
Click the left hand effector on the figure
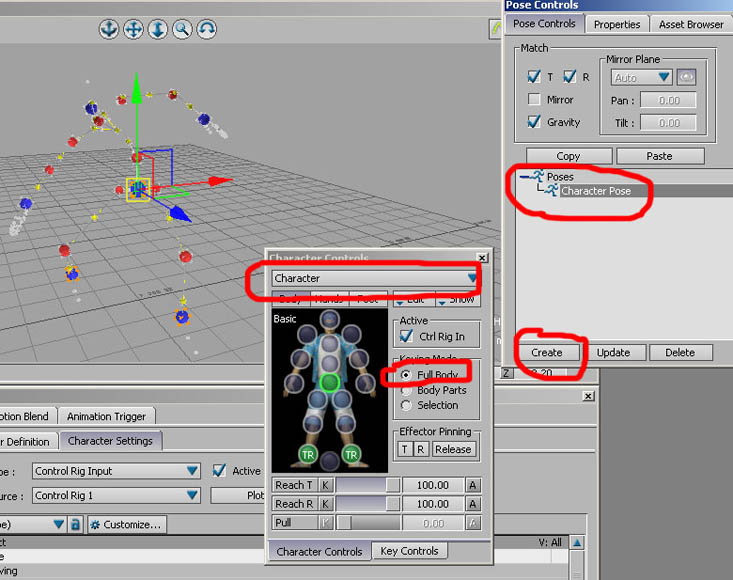click(294, 383)
